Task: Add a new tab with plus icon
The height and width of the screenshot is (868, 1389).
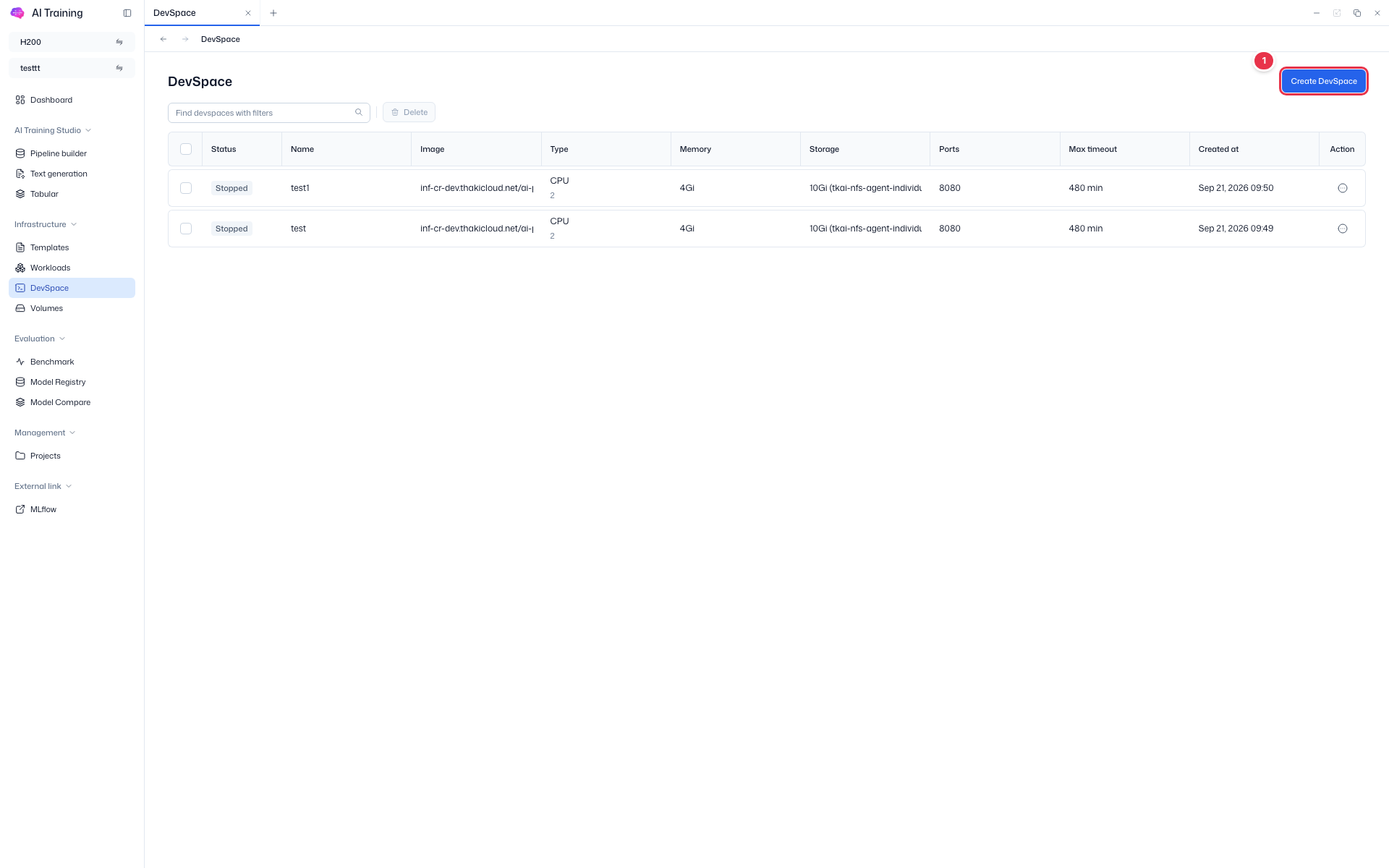Action: (x=273, y=13)
